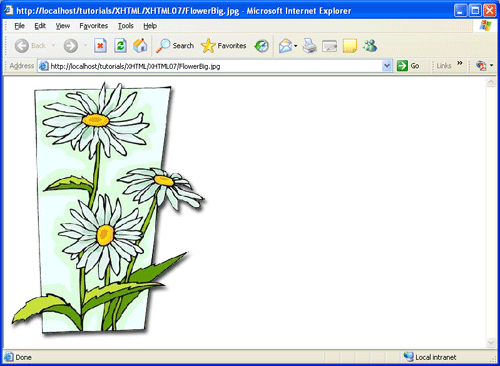Expand the Links toolbar chevron
500x366 pixels.
coord(460,63)
